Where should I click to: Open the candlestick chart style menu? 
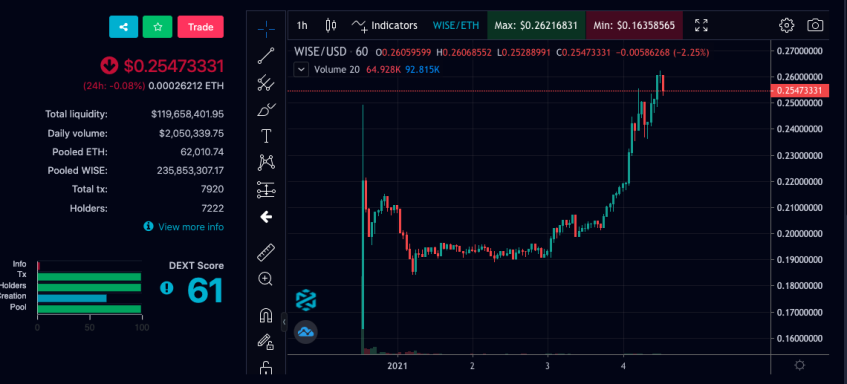tap(331, 25)
